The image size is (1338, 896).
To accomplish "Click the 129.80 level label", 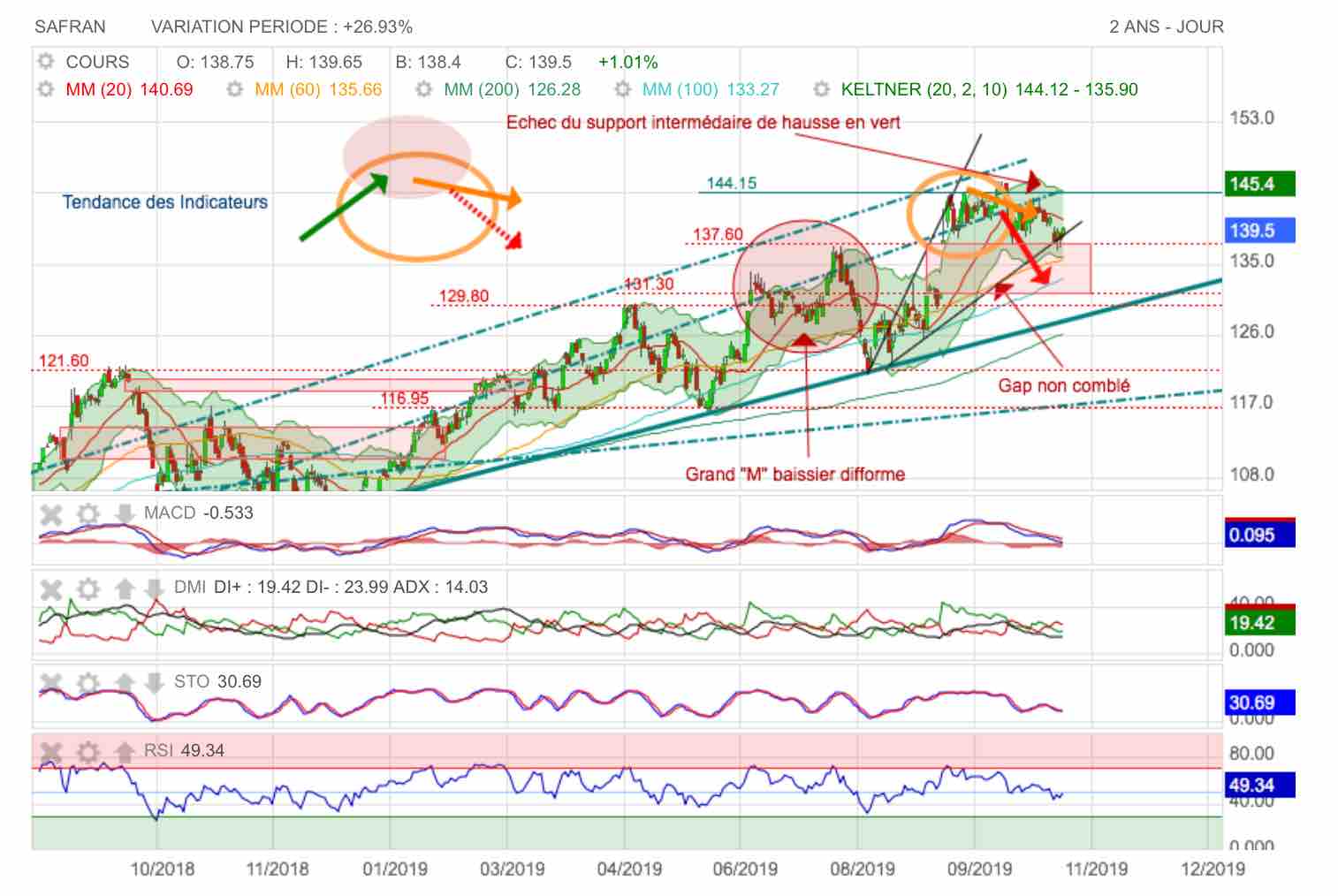I will 464,296.
